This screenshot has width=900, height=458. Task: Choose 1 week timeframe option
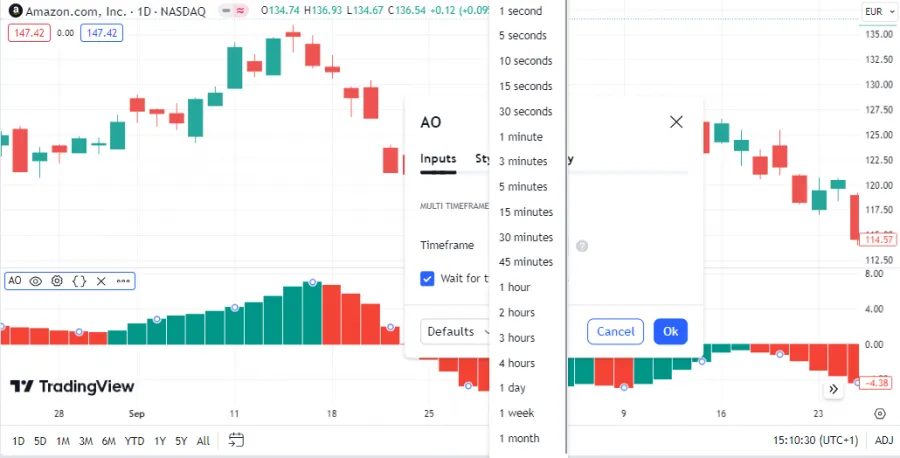[x=516, y=413]
